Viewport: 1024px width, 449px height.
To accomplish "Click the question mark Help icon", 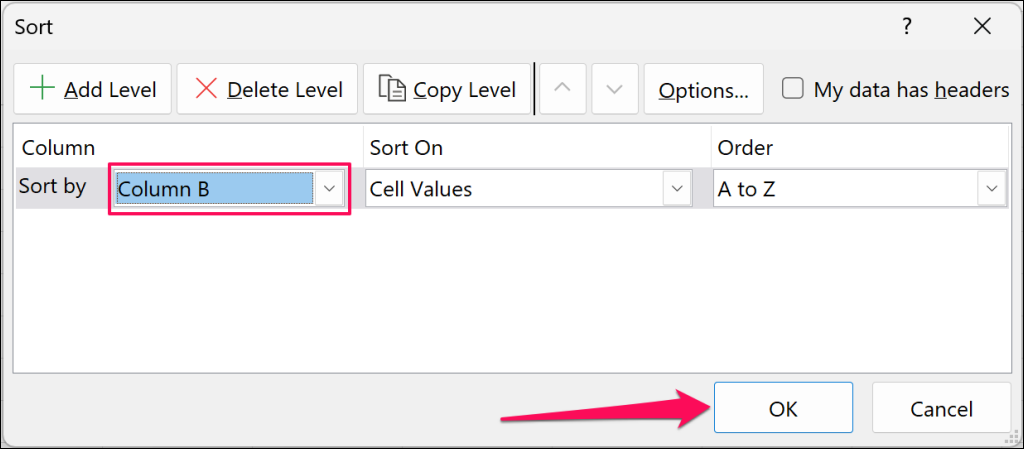I will point(907,27).
